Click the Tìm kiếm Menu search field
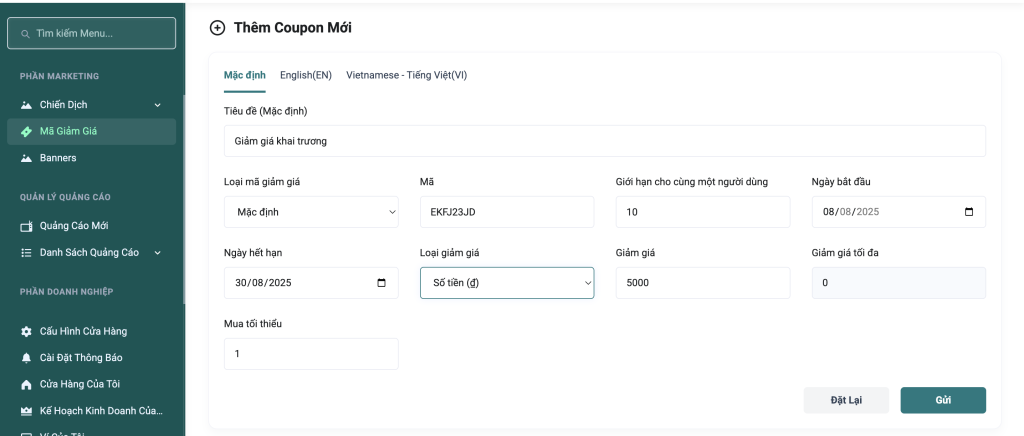 point(92,33)
